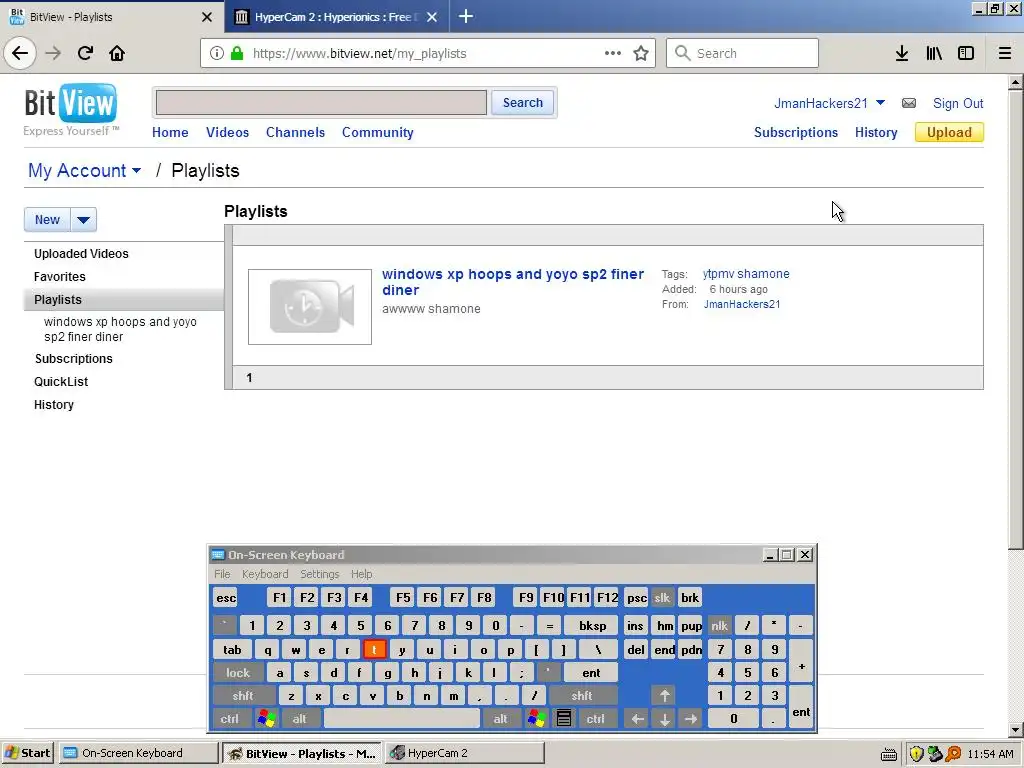Click the context menu key on On-Screen Keyboard
Screen dimensions: 1024x768
(564, 718)
